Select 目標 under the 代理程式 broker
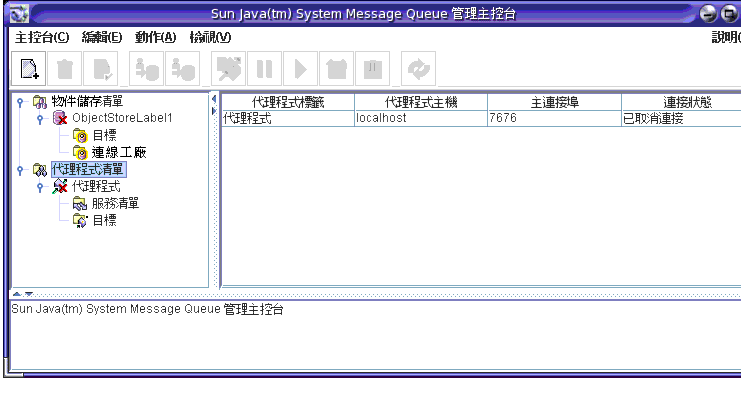This screenshot has height=413, width=741. coord(104,221)
